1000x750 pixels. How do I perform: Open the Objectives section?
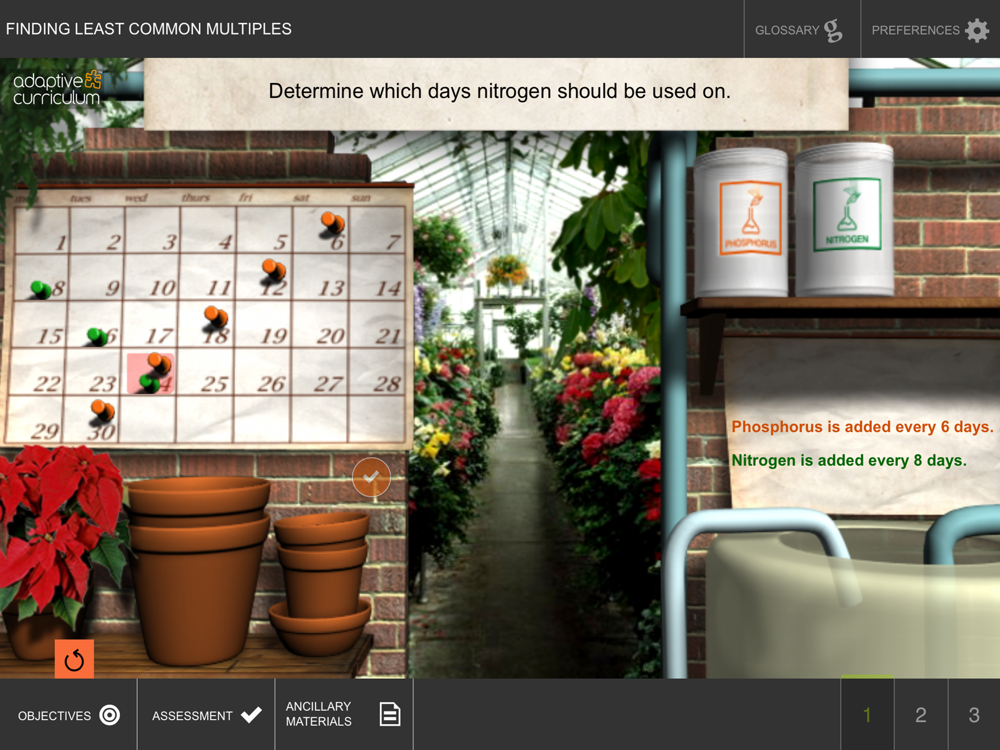pyautogui.click(x=68, y=715)
